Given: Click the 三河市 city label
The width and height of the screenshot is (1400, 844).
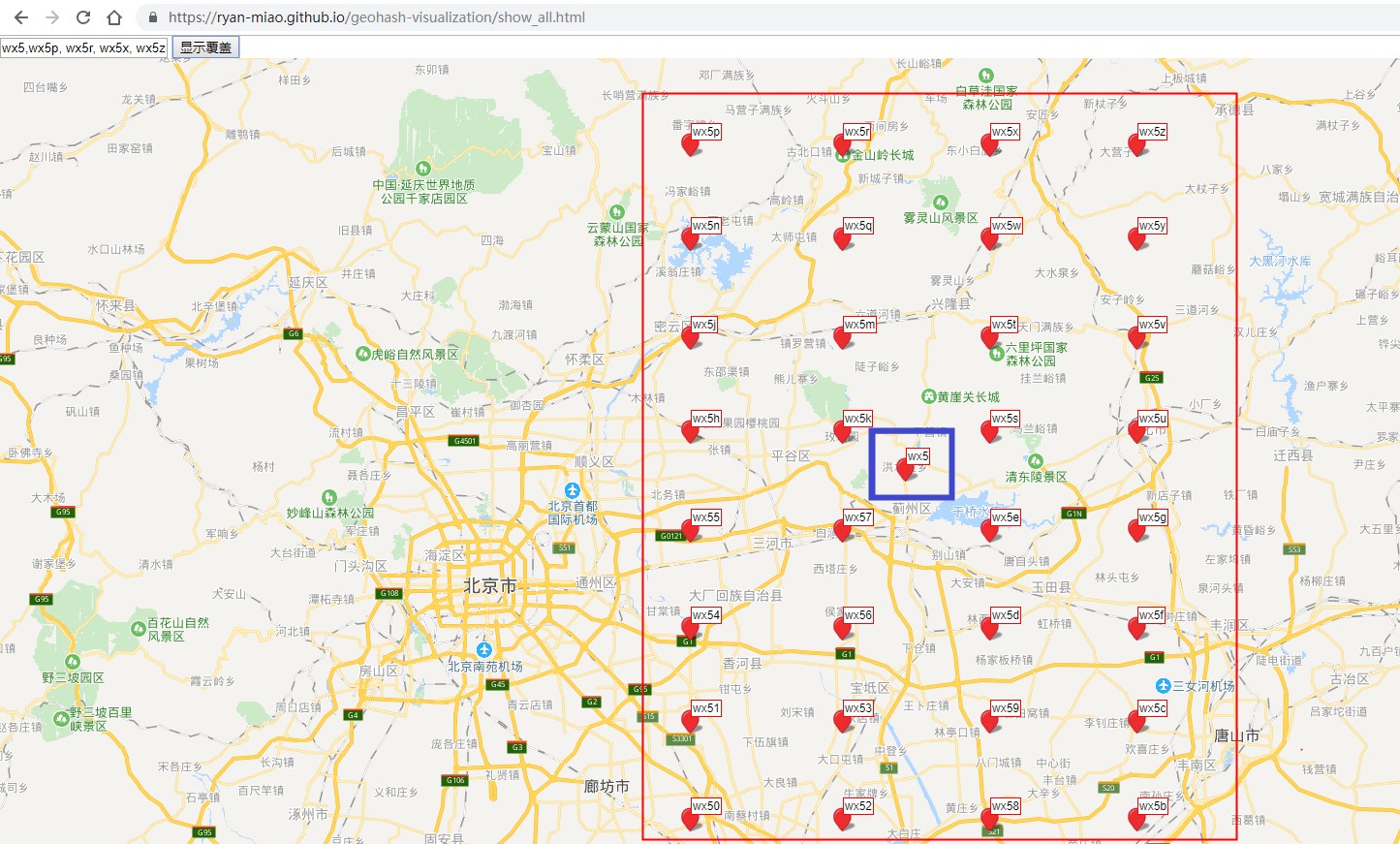Looking at the screenshot, I should (x=772, y=544).
